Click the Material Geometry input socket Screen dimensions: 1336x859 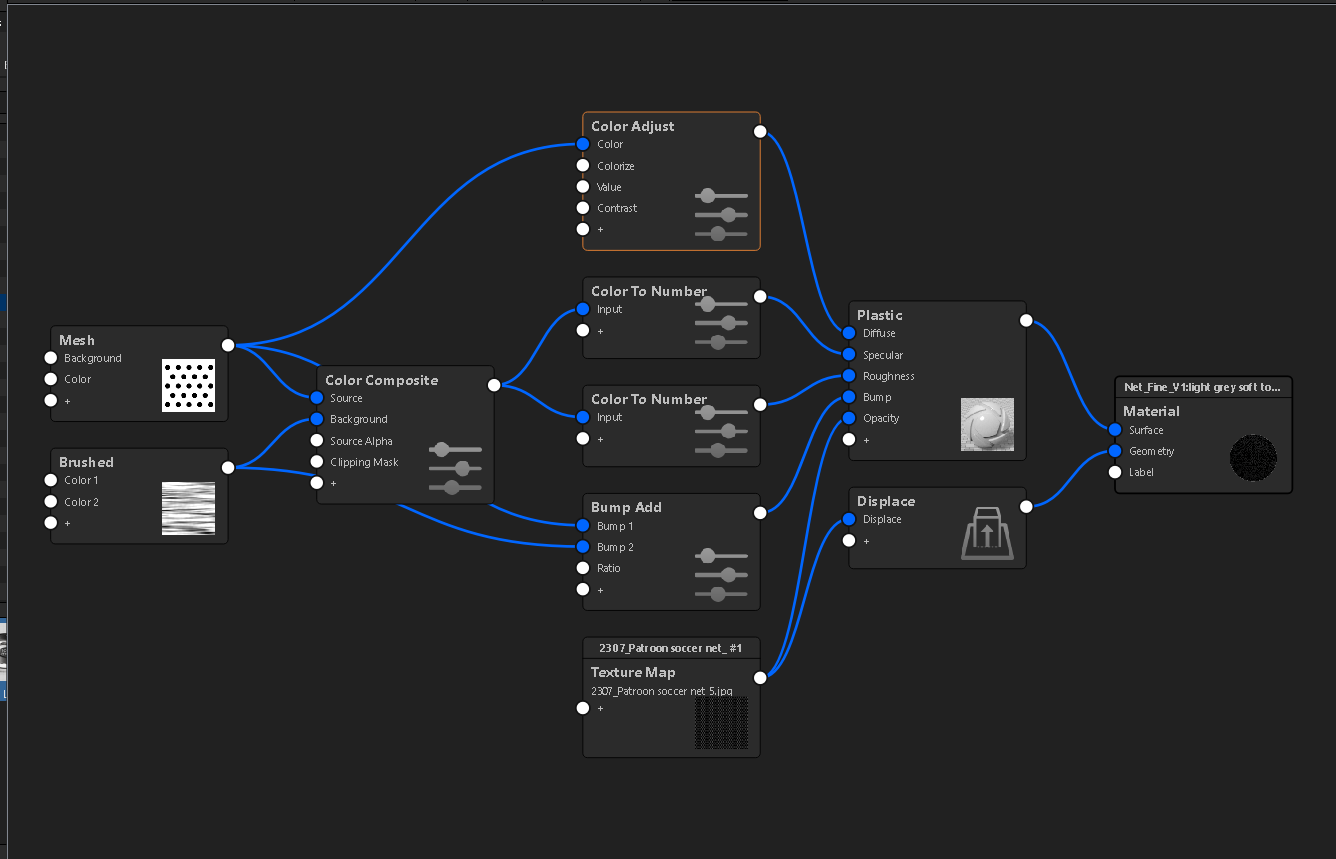pos(1115,451)
